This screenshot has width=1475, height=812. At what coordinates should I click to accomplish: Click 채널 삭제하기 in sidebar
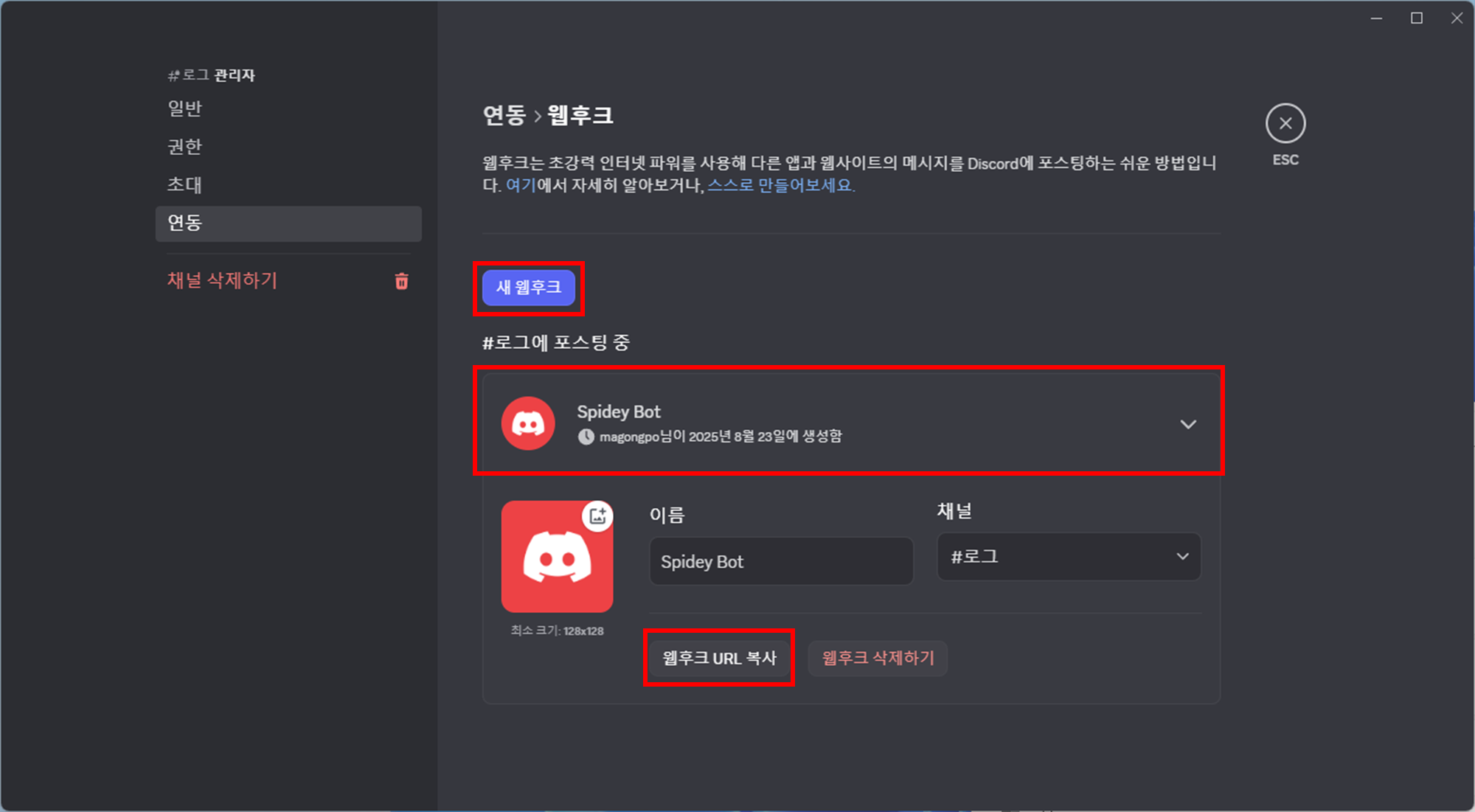[x=222, y=280]
